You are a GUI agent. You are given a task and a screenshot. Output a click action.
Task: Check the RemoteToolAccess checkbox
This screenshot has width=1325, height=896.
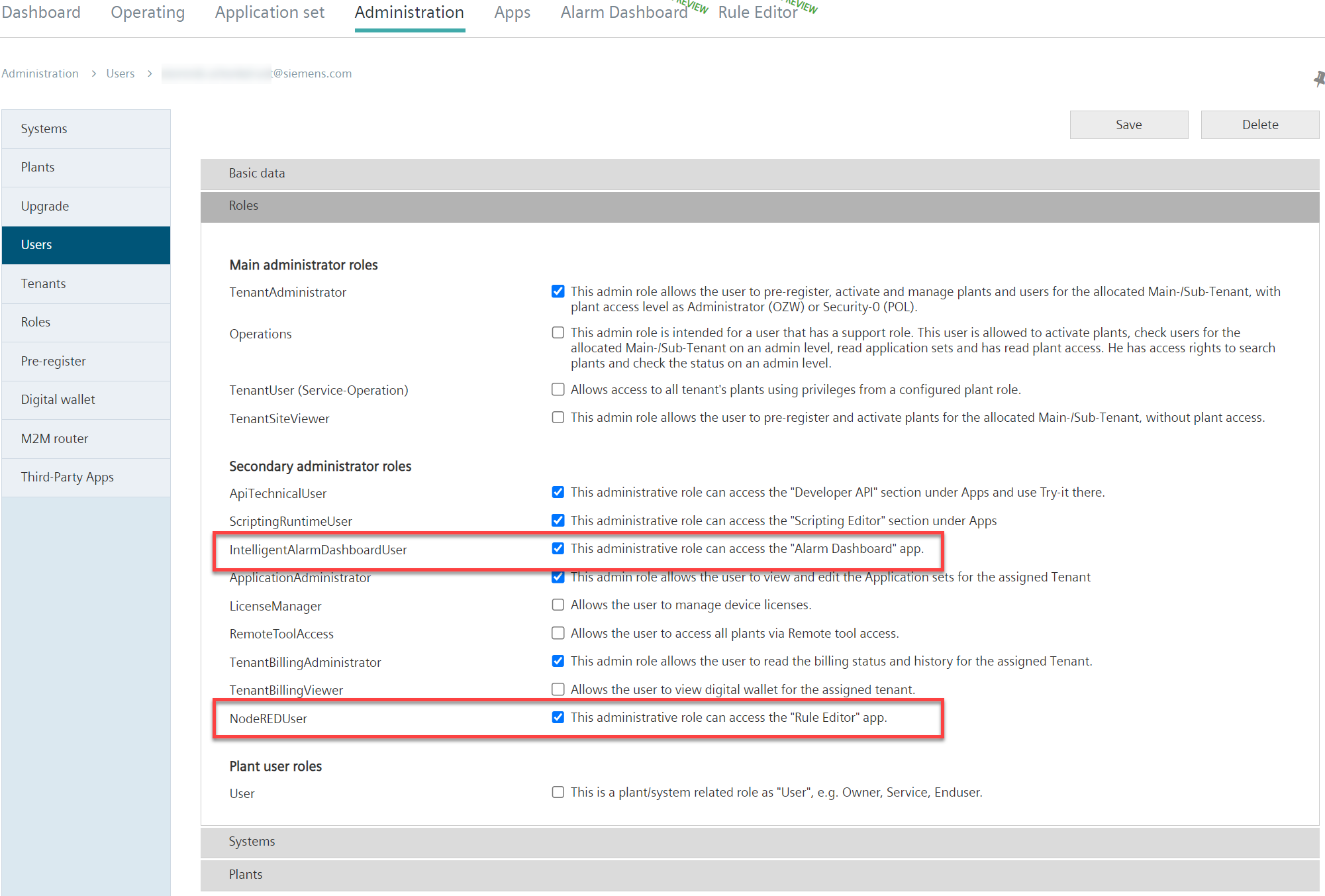pyautogui.click(x=558, y=633)
